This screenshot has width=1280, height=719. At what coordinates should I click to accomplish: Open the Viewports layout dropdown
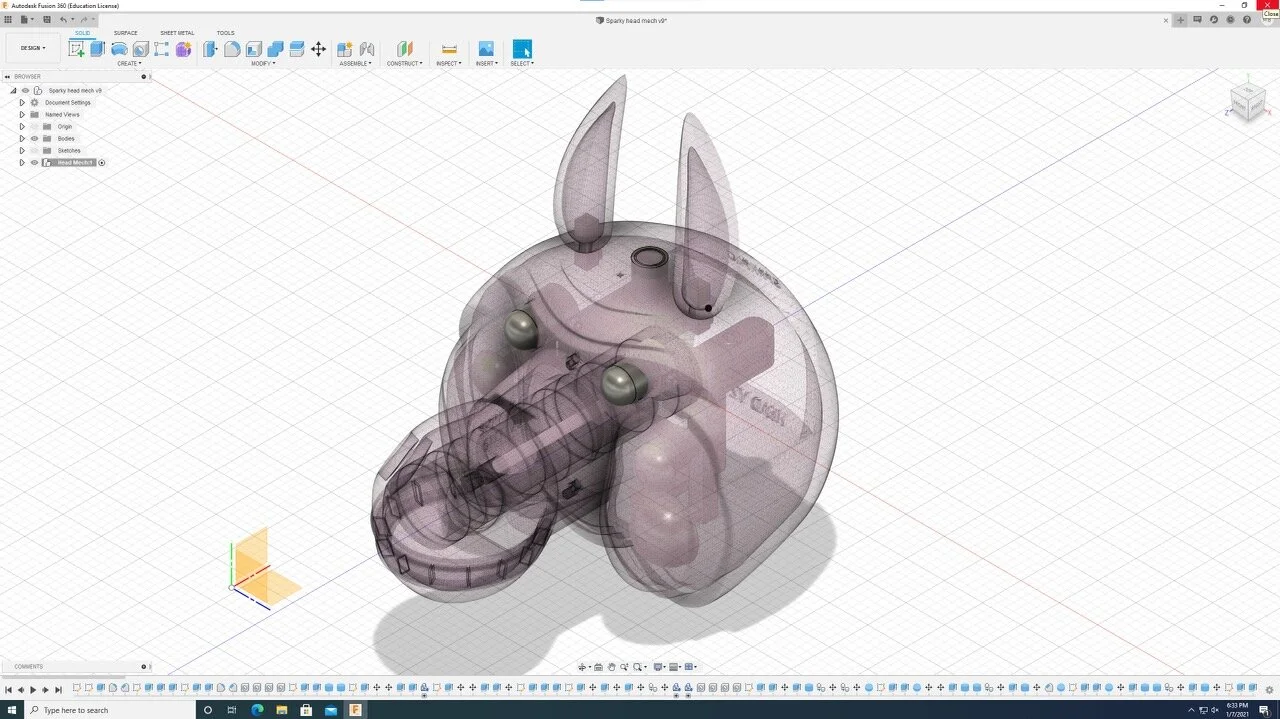(691, 667)
